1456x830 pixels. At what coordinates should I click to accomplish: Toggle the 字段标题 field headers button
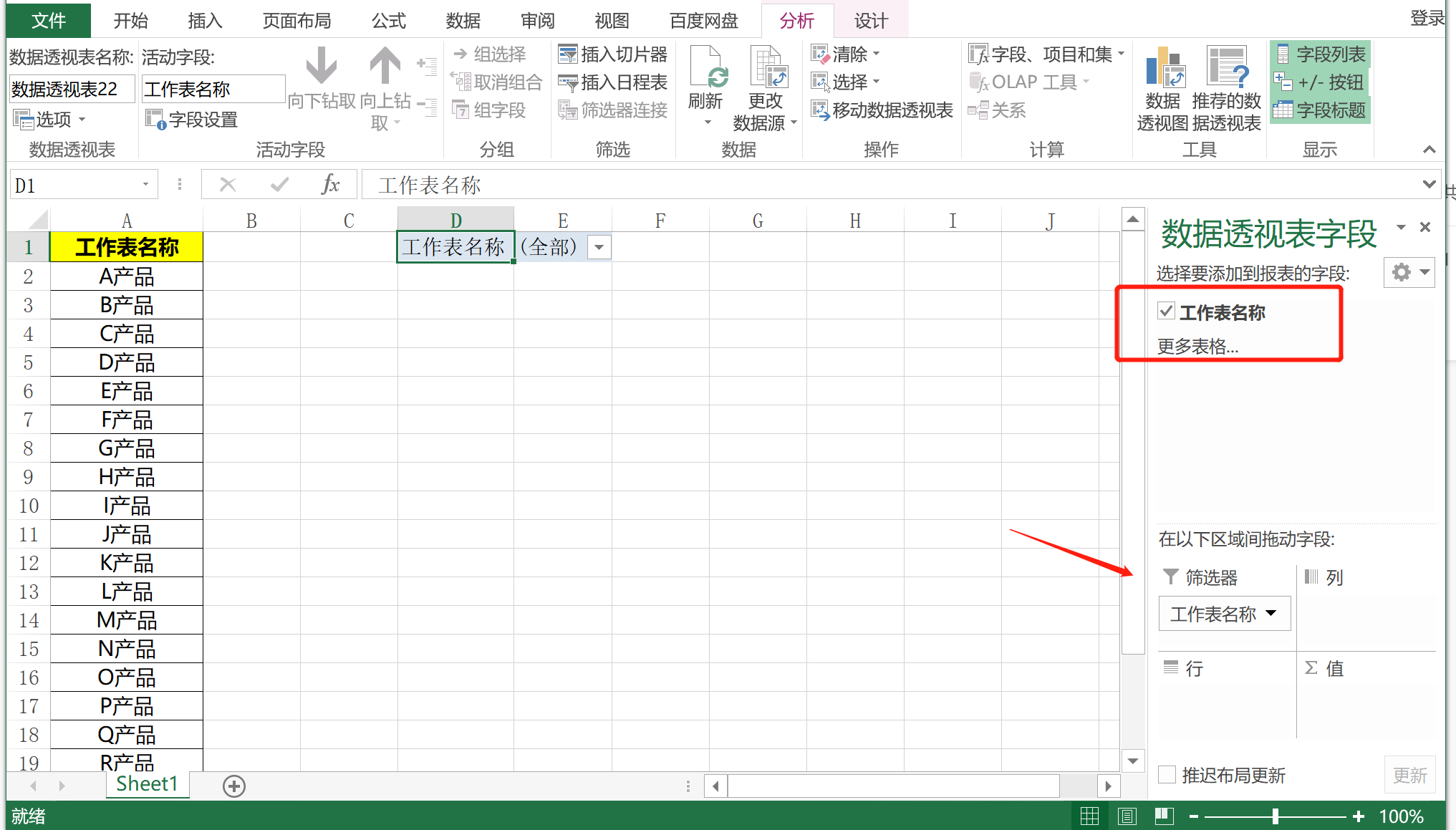point(1320,110)
